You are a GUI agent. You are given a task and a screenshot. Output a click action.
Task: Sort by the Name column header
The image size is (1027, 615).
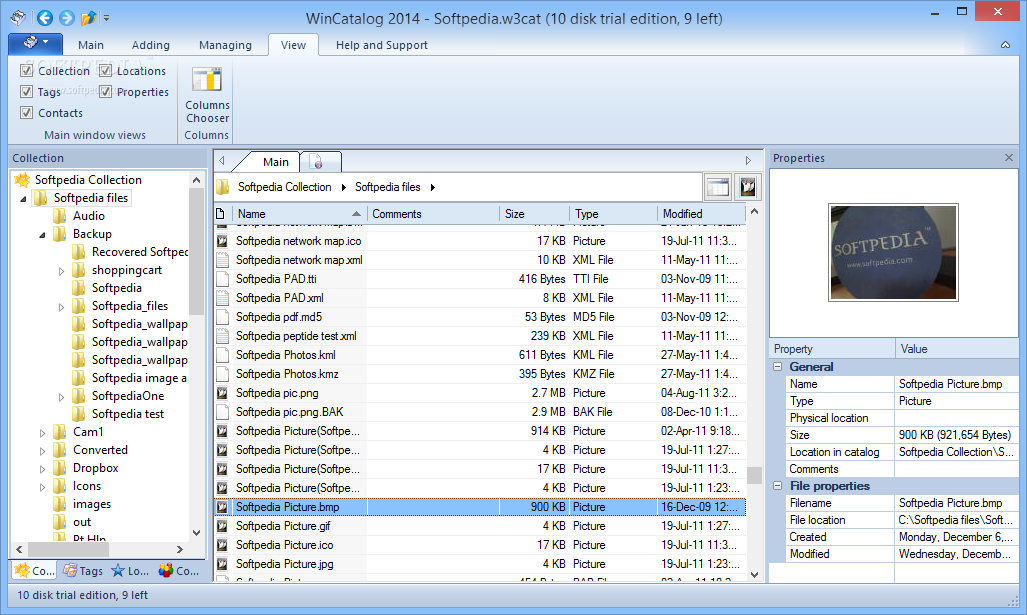[x=299, y=214]
